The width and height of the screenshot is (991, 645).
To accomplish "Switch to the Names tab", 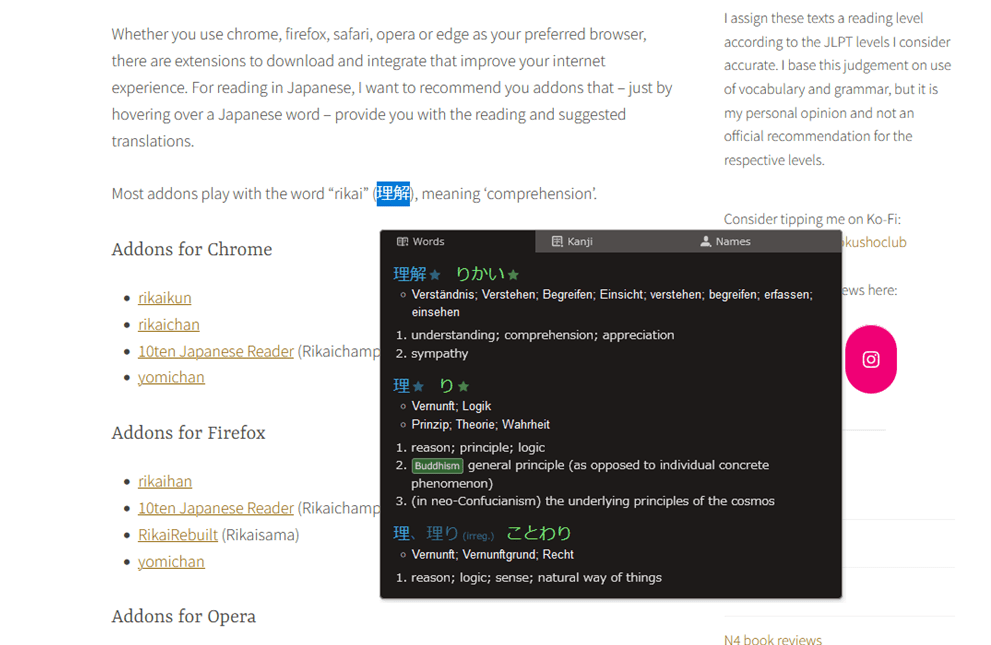I will coord(725,241).
